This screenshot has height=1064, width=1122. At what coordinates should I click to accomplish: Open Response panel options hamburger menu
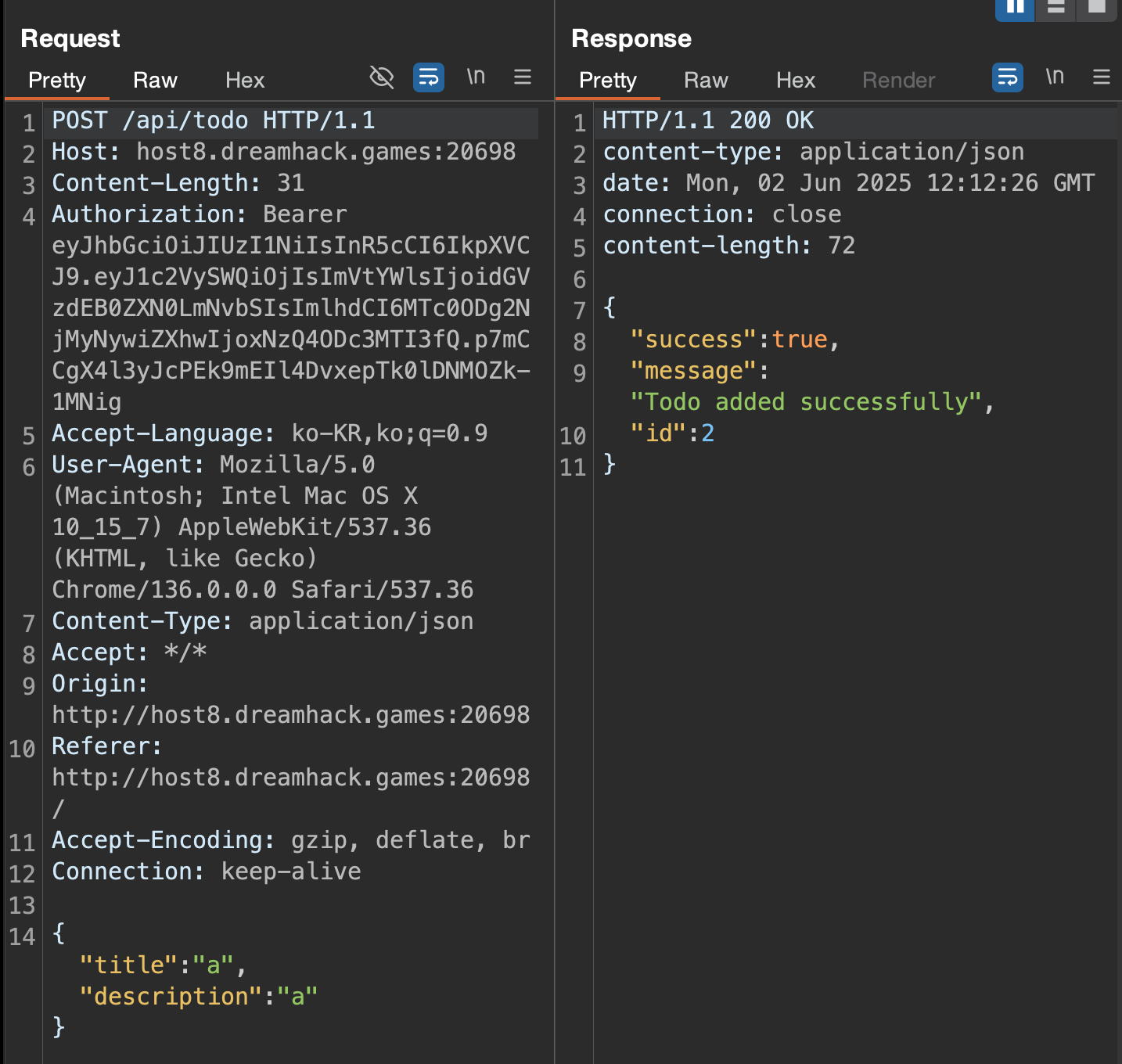pyautogui.click(x=1102, y=77)
